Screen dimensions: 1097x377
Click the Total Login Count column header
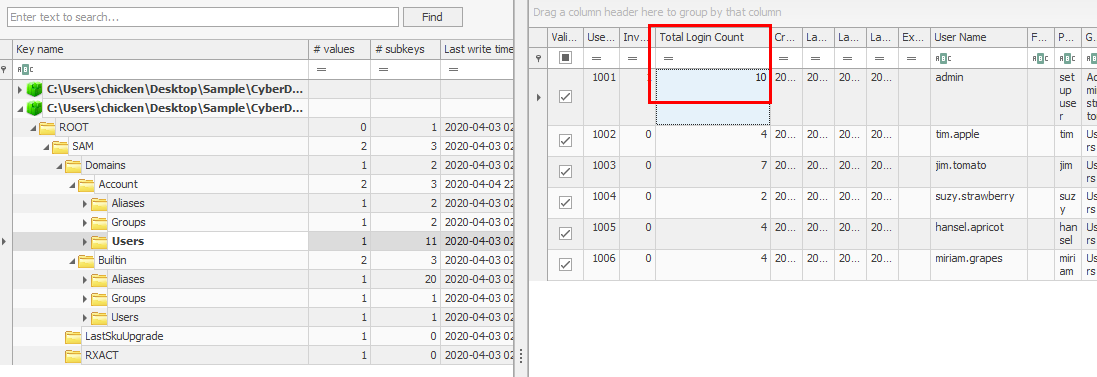click(713, 37)
